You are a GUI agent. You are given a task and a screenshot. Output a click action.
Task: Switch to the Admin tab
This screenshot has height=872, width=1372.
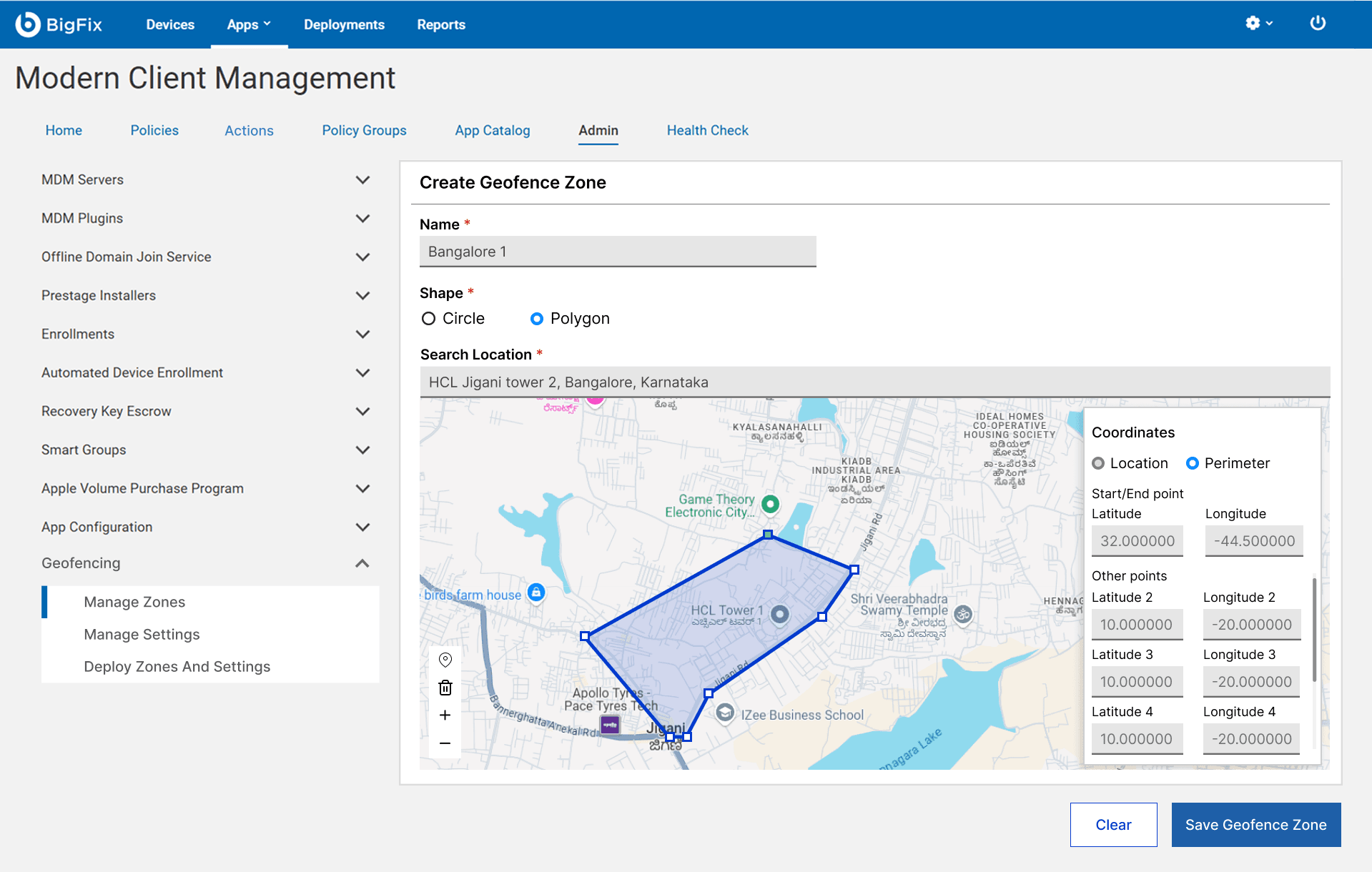598,130
